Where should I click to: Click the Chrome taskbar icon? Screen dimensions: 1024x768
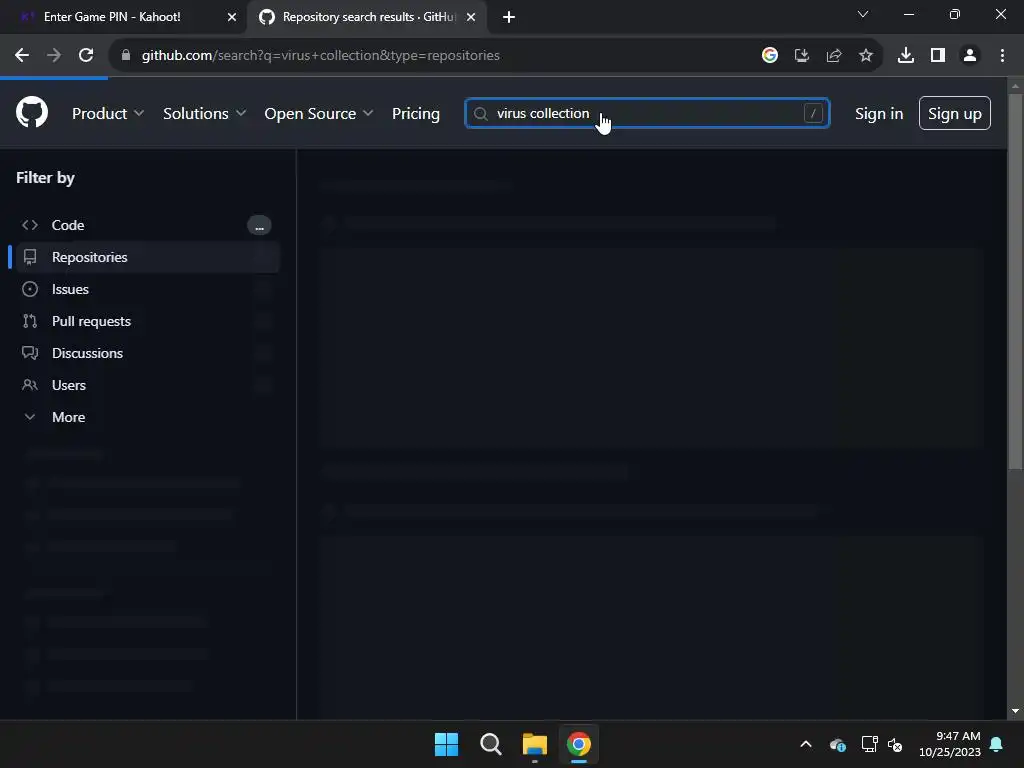tap(579, 744)
